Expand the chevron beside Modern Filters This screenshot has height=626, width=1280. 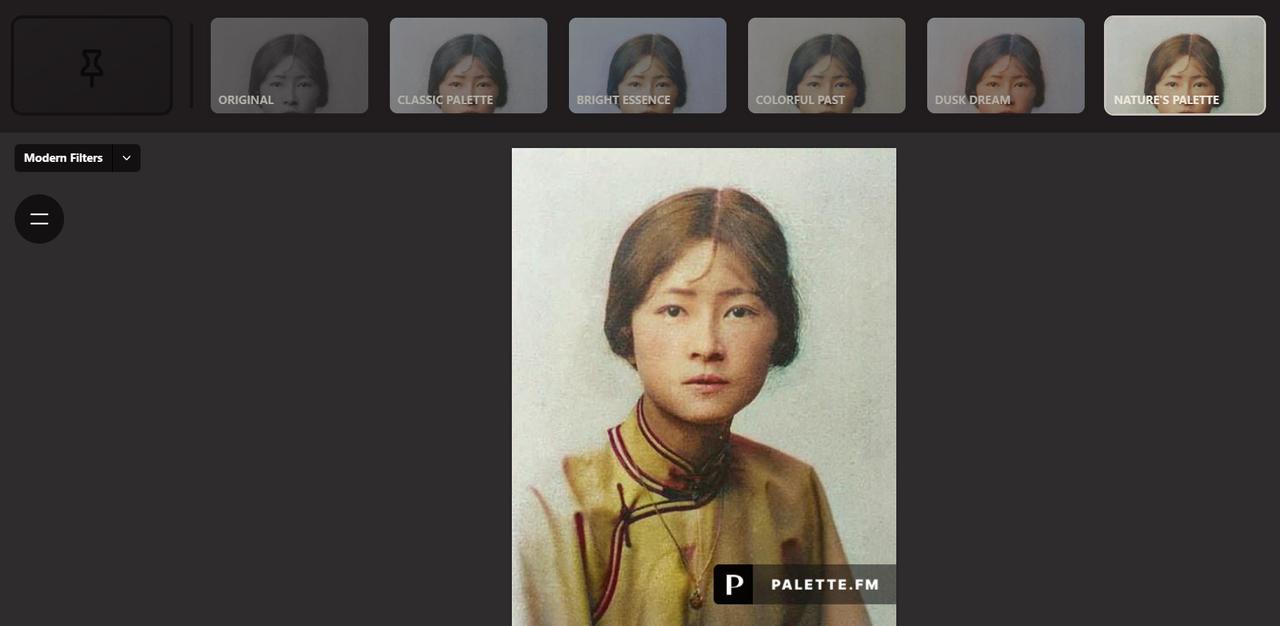click(x=126, y=158)
